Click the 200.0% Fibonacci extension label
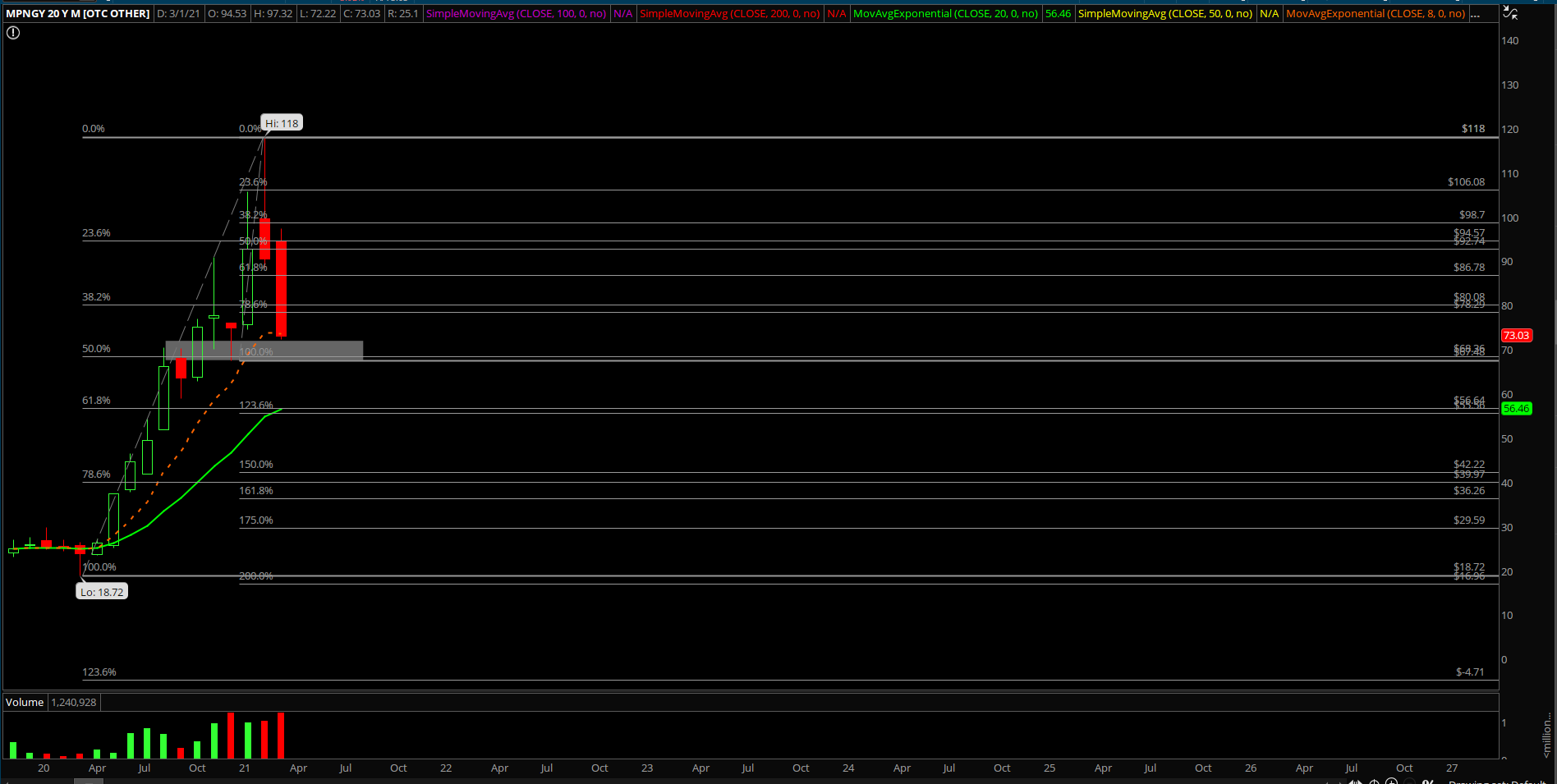 pos(256,576)
